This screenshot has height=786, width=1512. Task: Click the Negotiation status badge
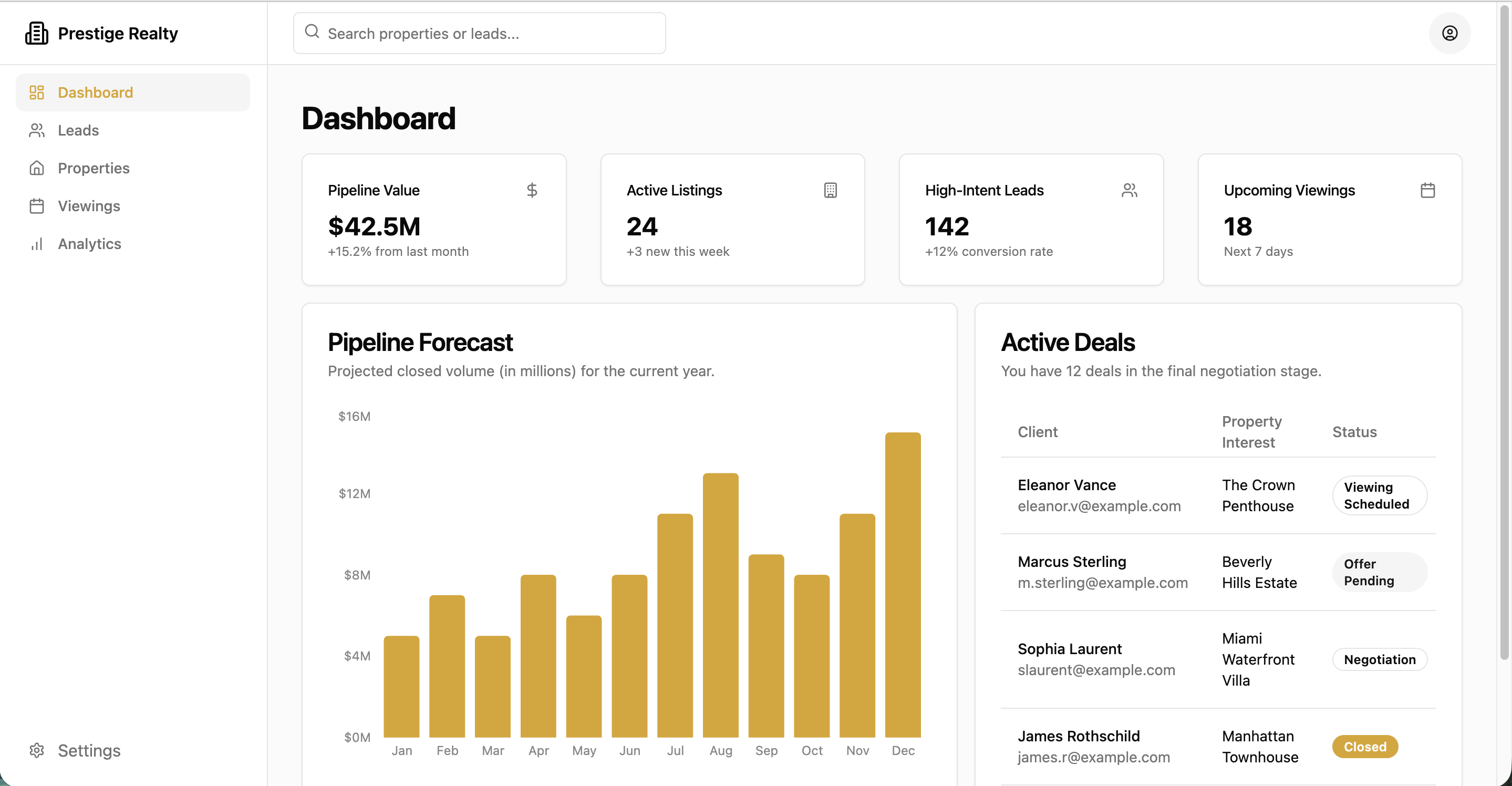[x=1380, y=660]
